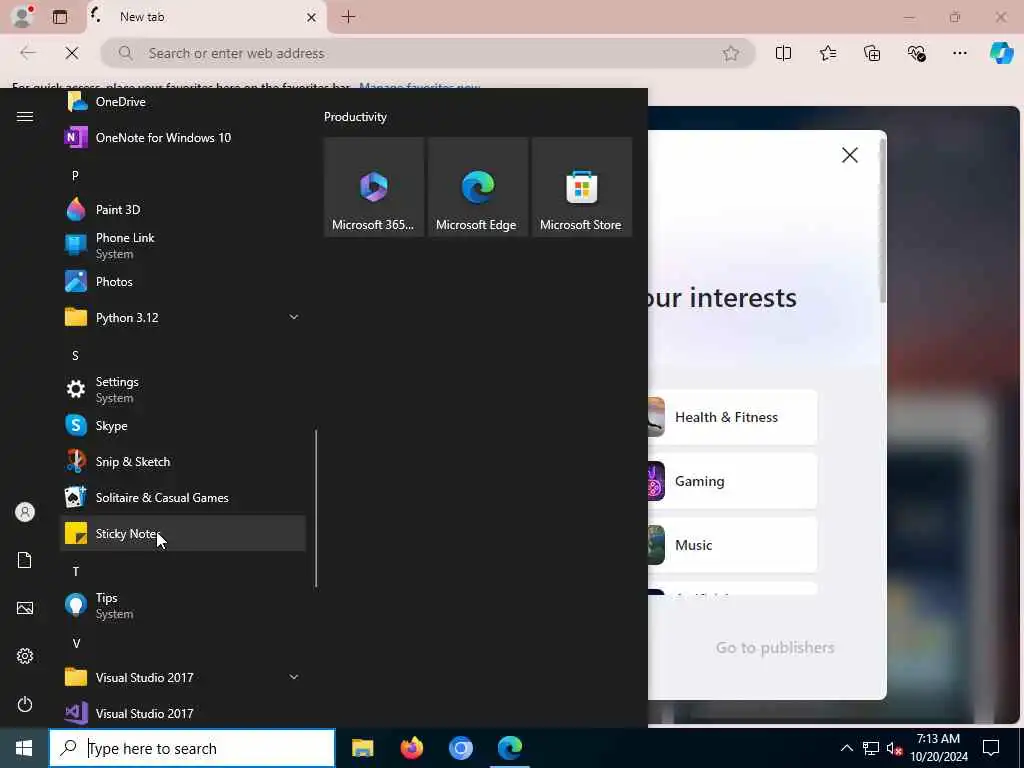Launch Chrome from the taskbar
Viewport: 1024px width, 768px height.
click(460, 748)
